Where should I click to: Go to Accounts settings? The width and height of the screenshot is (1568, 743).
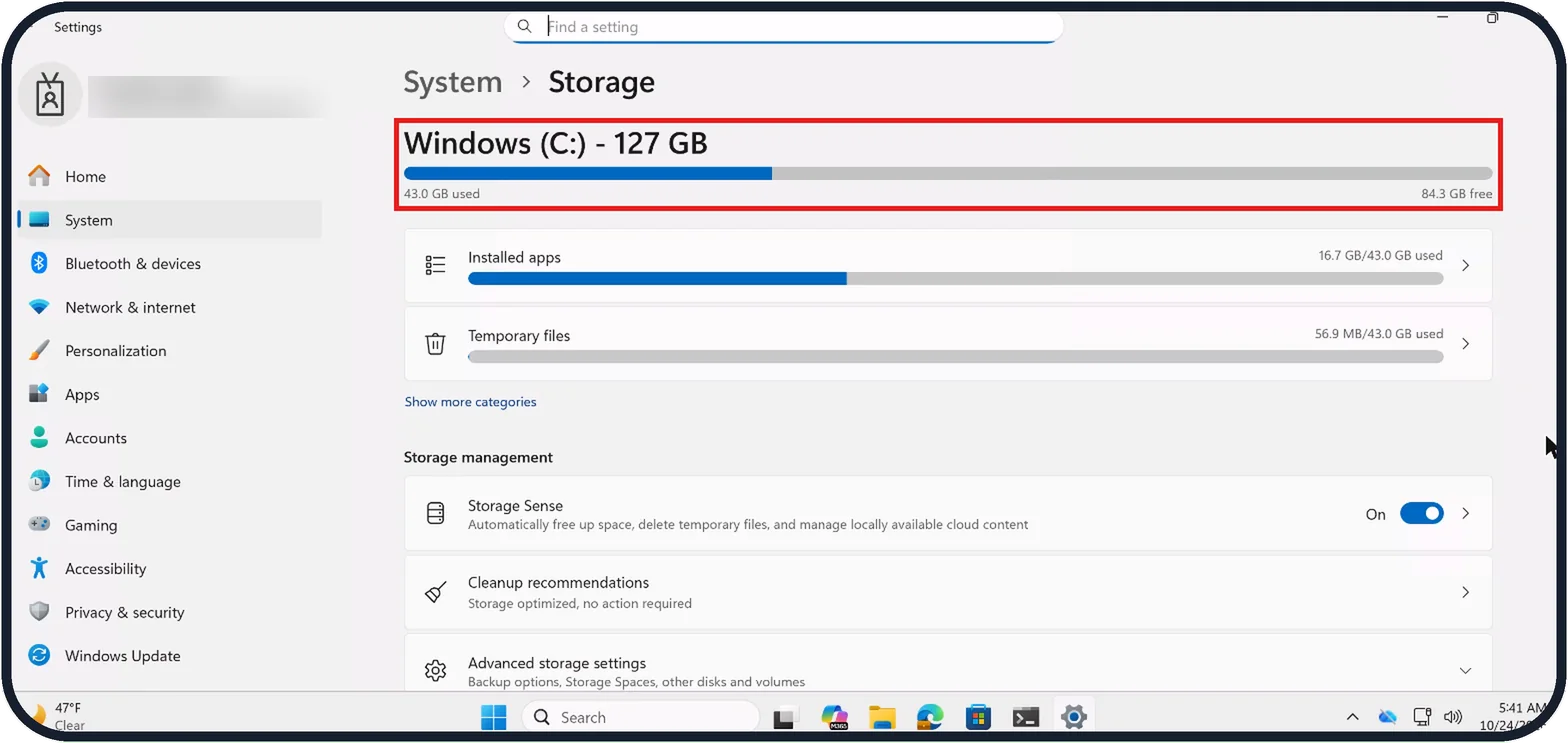click(170, 438)
